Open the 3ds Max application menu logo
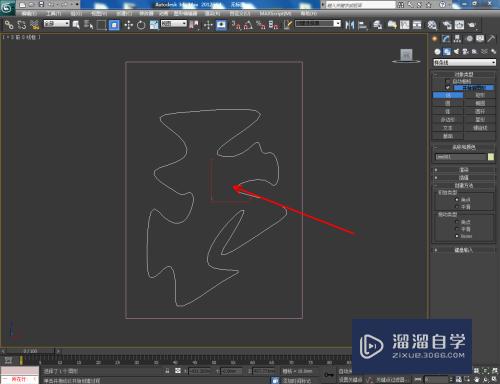The image size is (500, 384). (7, 8)
